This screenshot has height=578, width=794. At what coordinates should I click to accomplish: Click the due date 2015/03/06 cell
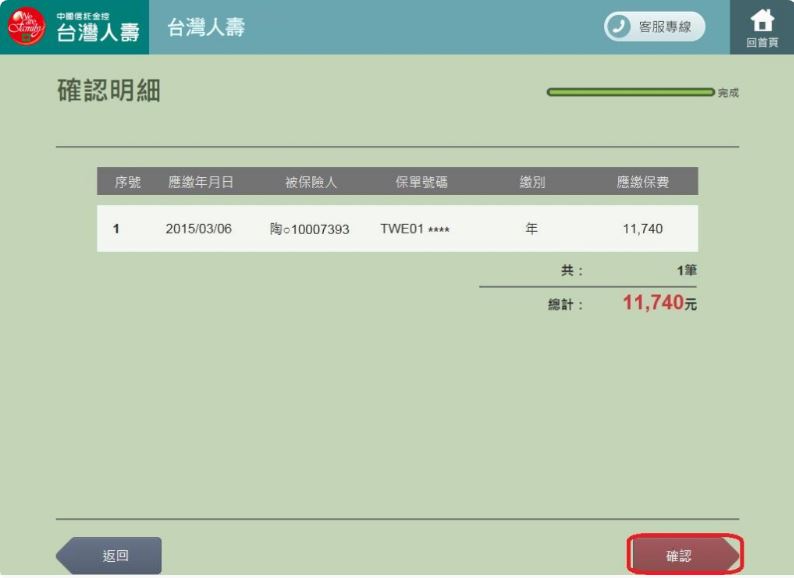[198, 228]
